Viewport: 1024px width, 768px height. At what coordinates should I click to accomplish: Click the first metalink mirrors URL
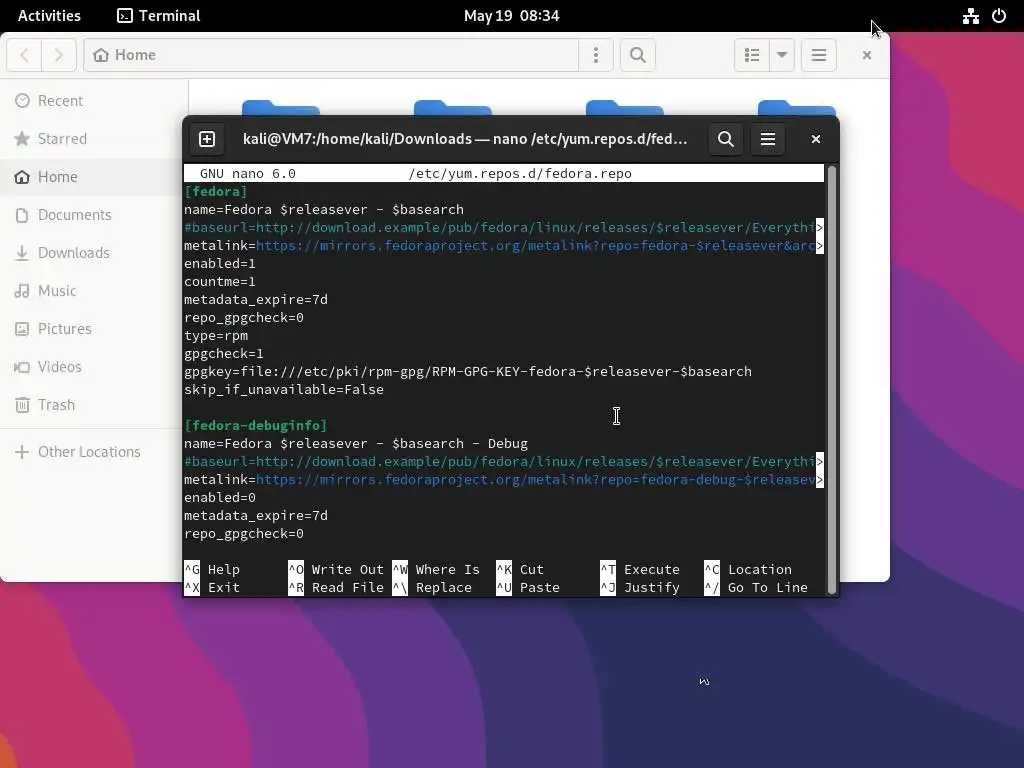coord(536,246)
